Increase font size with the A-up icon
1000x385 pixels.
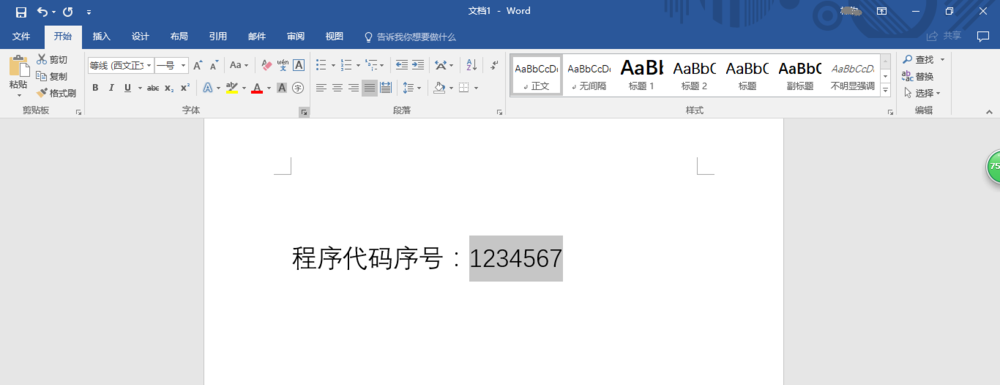198,65
